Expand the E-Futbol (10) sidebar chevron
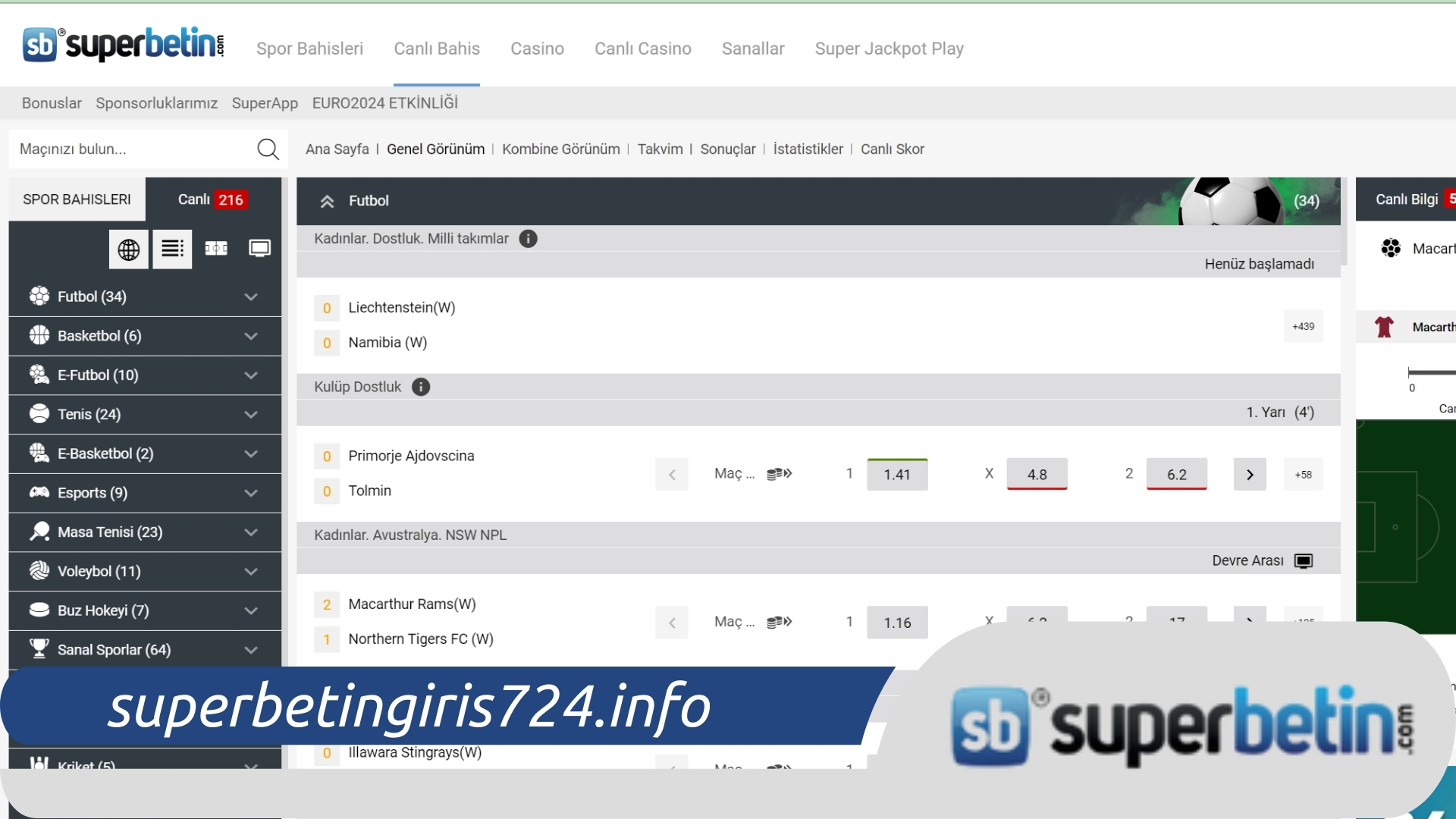The width and height of the screenshot is (1456, 819). click(x=251, y=375)
